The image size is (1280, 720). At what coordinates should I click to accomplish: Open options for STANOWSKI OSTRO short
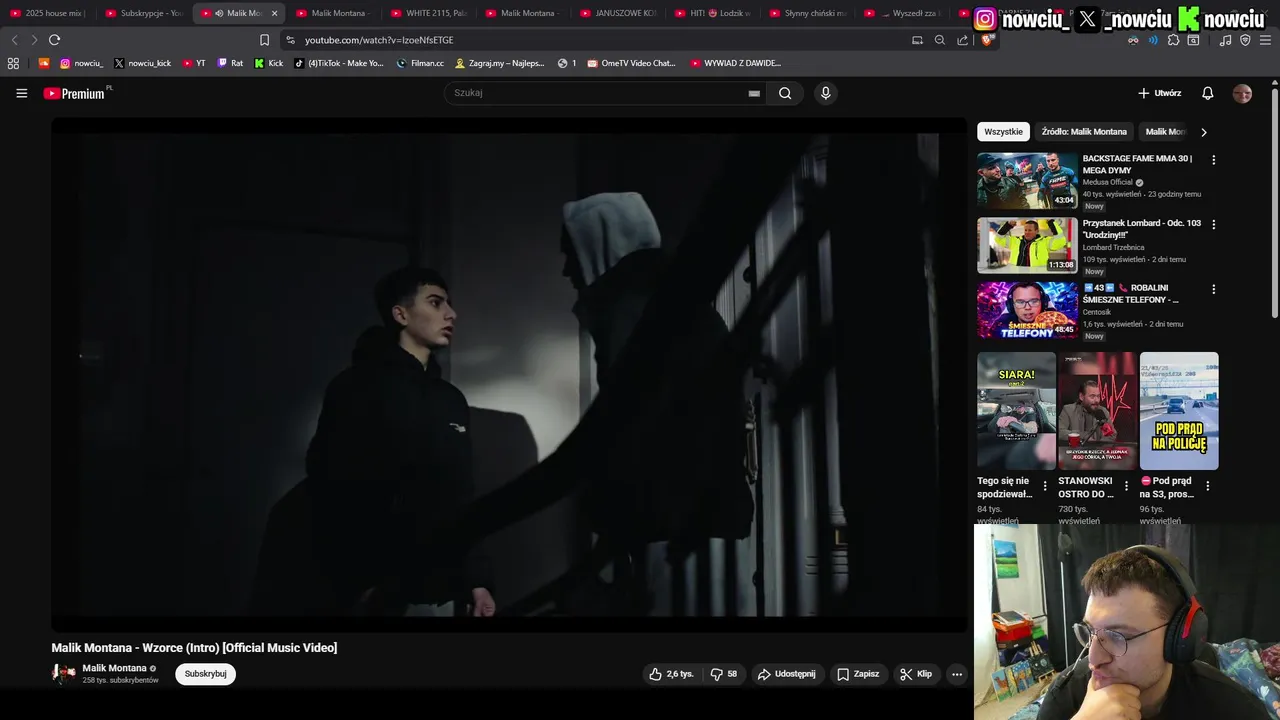(1126, 486)
